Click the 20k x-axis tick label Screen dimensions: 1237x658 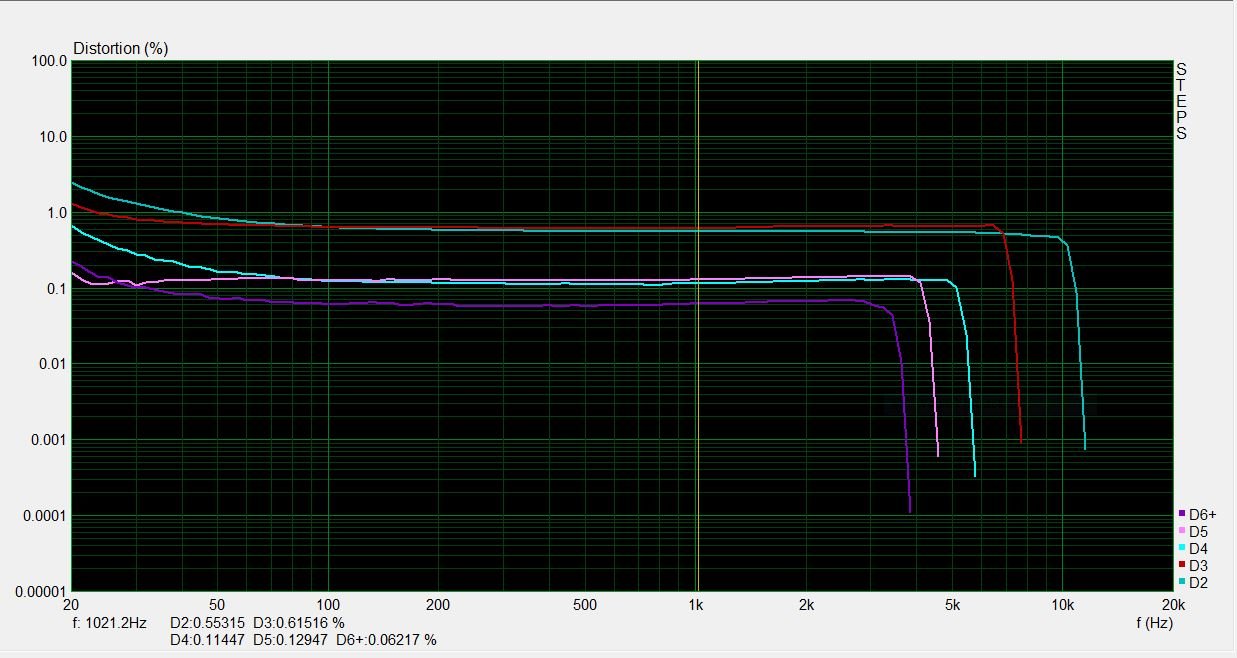tap(1173, 605)
